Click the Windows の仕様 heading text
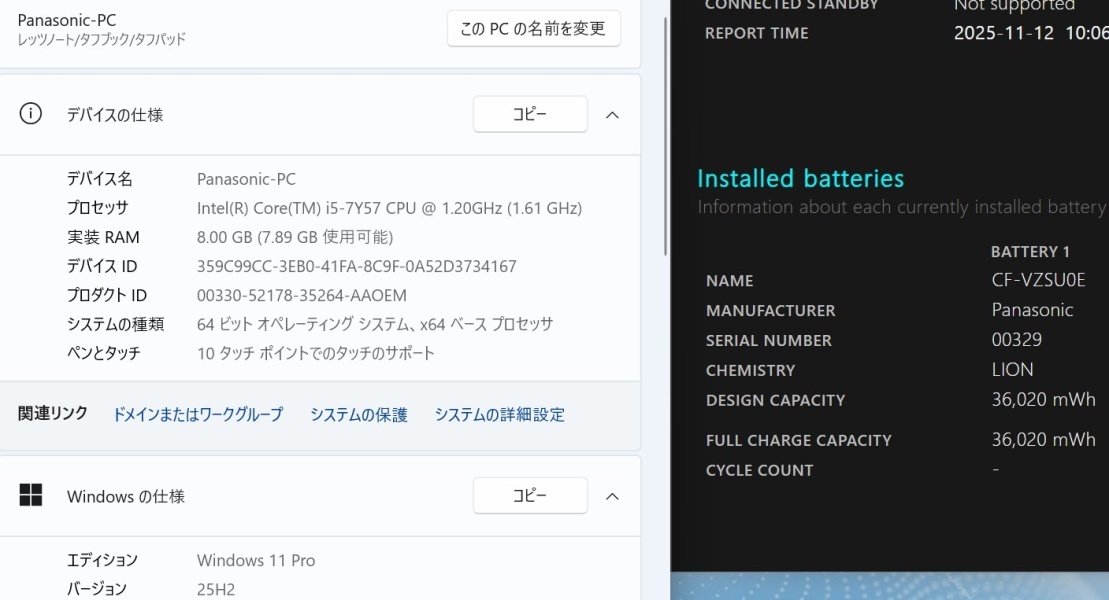The width and height of the screenshot is (1109, 600). point(126,496)
